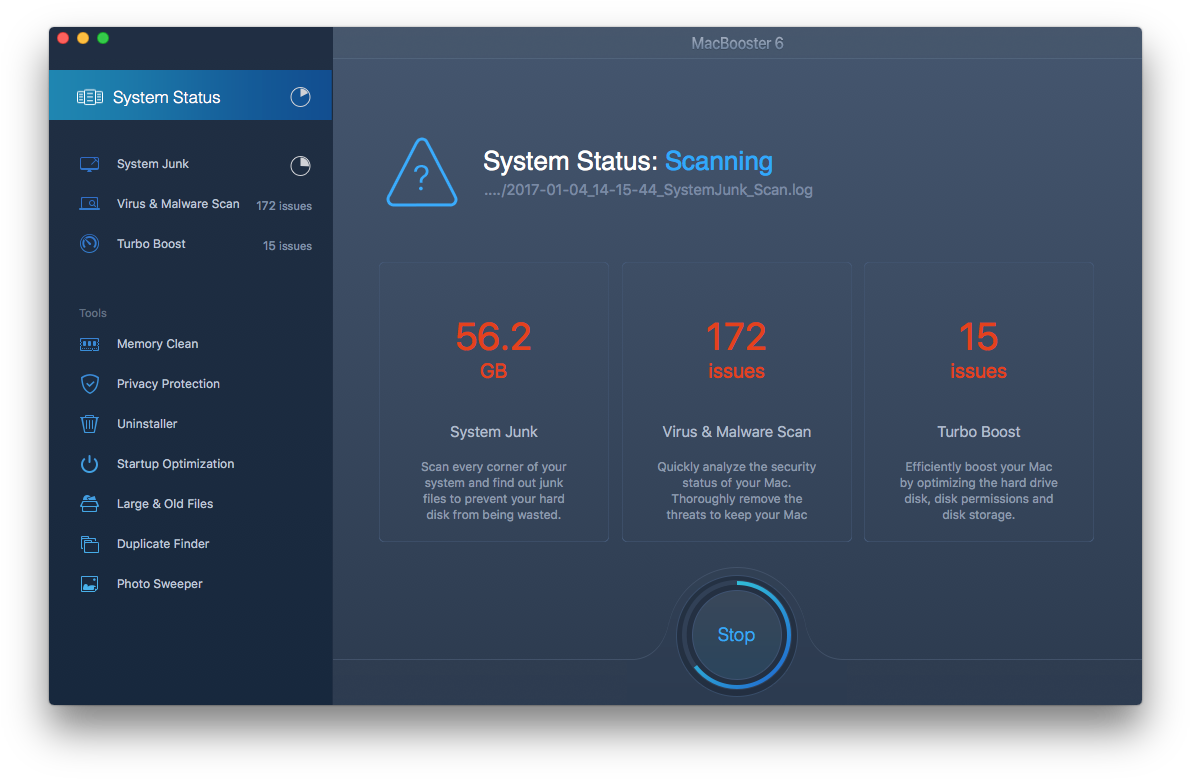
Task: Click the System Status book icon
Action: [x=90, y=97]
